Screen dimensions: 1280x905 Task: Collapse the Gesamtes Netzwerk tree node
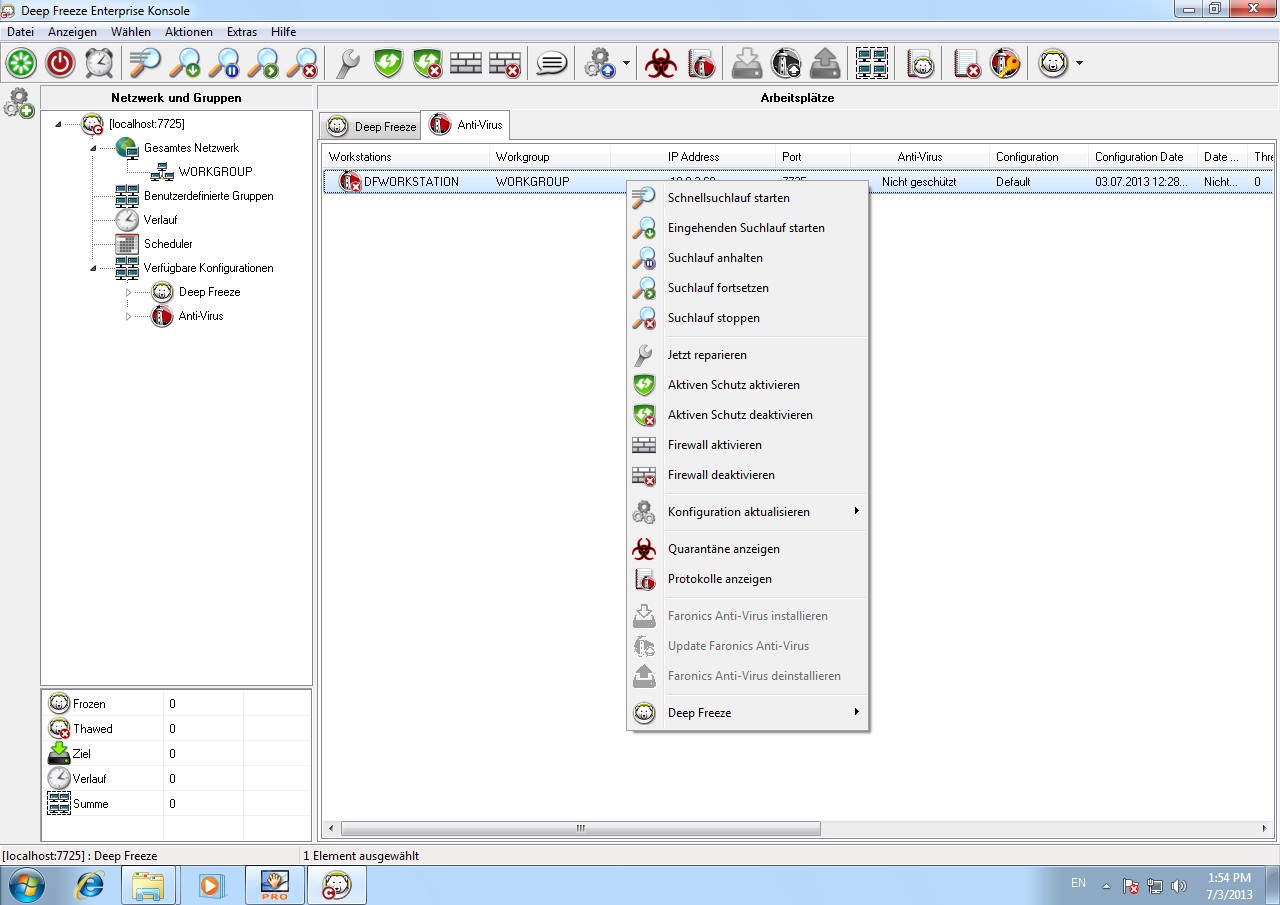(94, 148)
